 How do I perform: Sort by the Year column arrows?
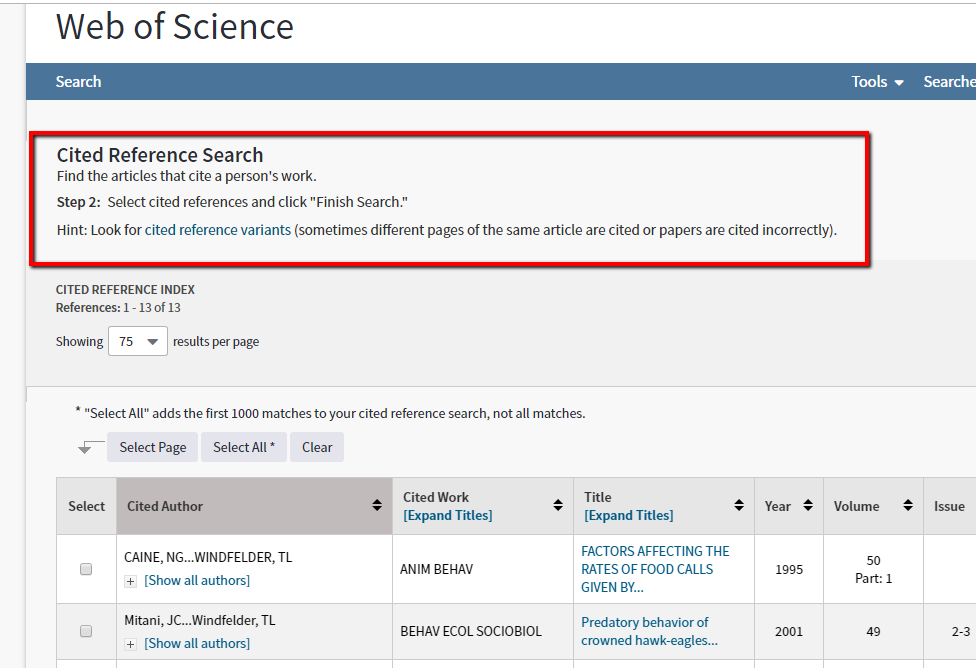808,506
